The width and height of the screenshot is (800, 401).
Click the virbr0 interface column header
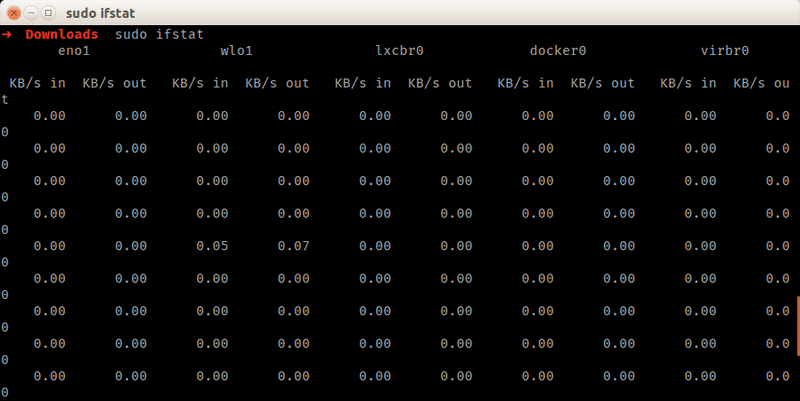(725, 51)
